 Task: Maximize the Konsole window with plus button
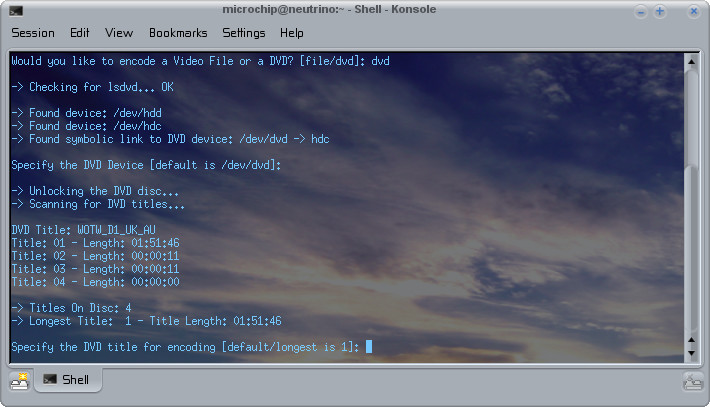click(x=660, y=12)
